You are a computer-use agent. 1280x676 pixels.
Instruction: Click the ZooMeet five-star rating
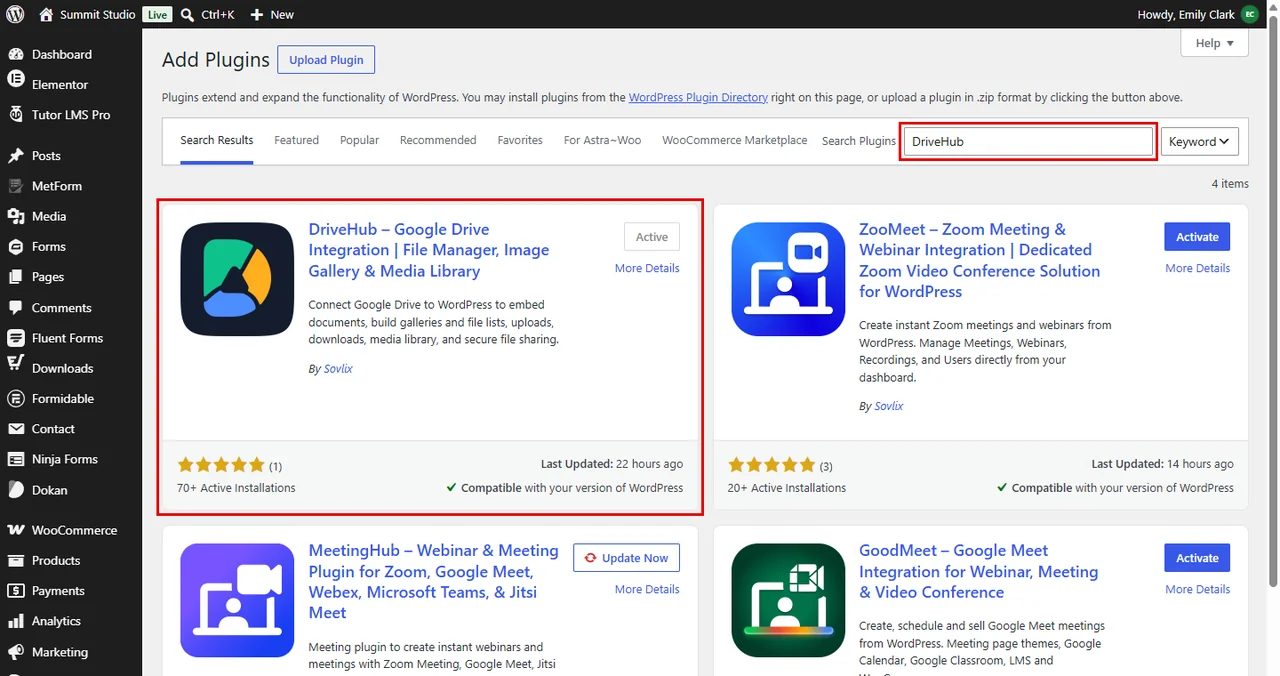point(771,465)
